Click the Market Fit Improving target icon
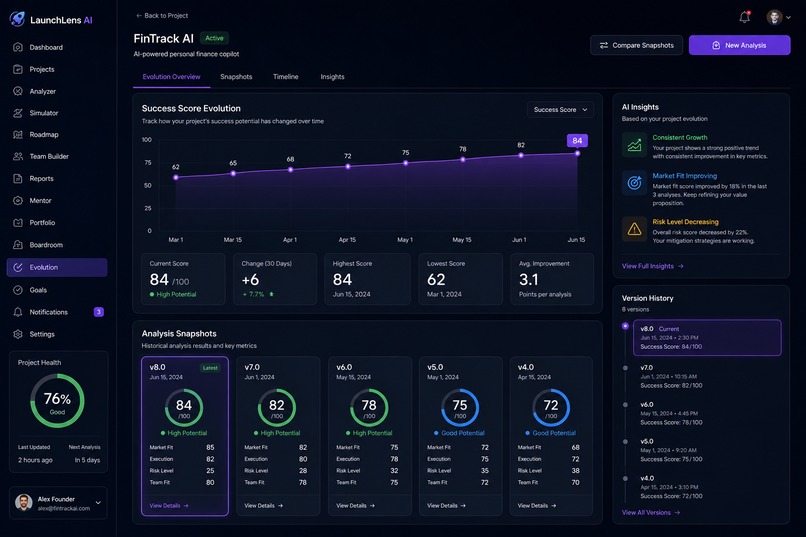The image size is (806, 537). [x=634, y=183]
